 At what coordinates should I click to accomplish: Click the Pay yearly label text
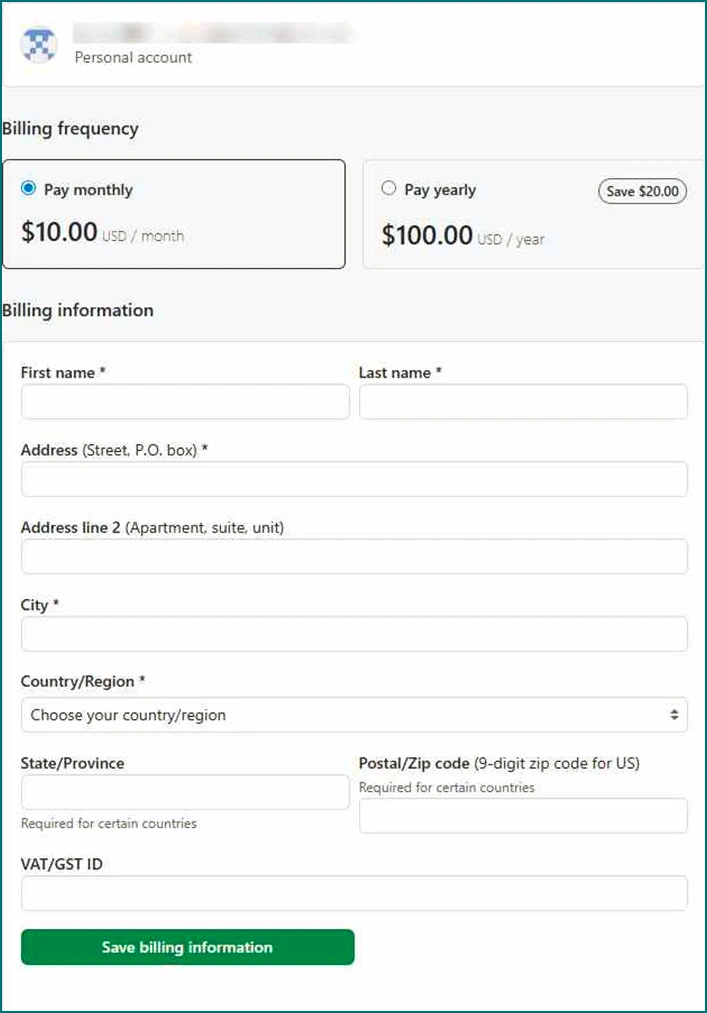point(440,190)
